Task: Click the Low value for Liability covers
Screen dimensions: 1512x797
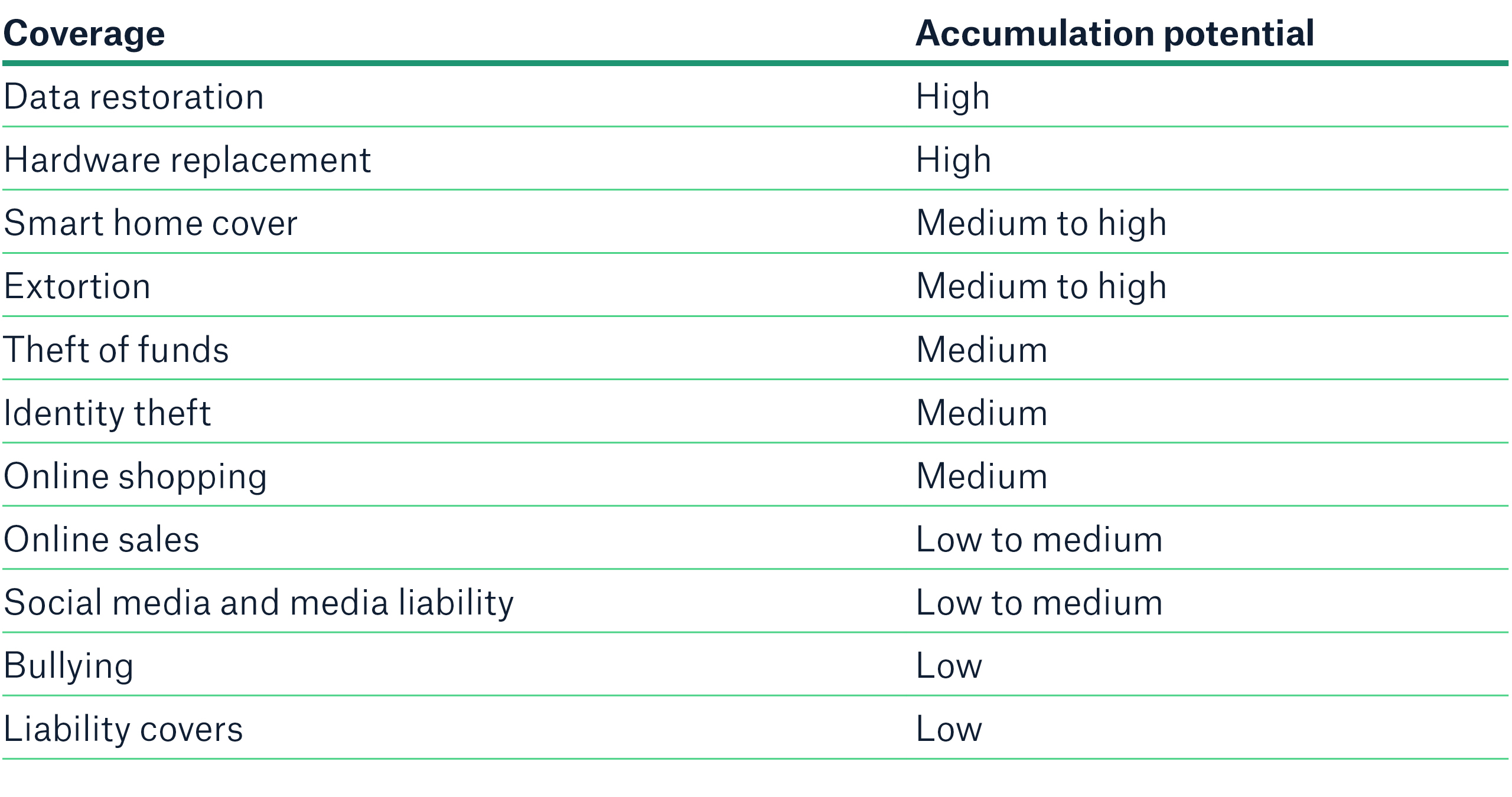Action: coord(949,729)
